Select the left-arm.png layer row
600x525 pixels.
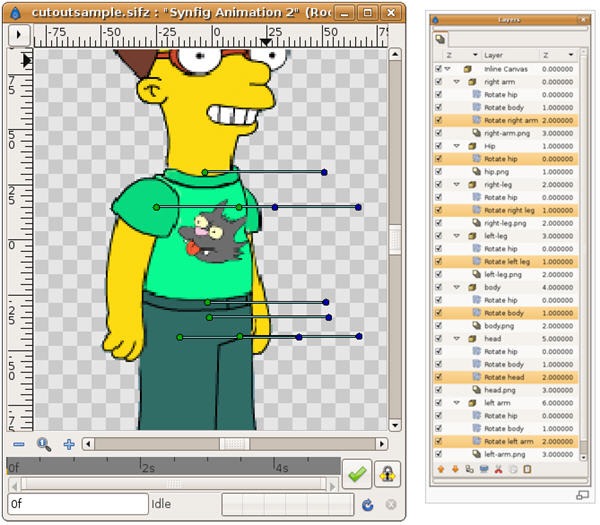(x=508, y=454)
